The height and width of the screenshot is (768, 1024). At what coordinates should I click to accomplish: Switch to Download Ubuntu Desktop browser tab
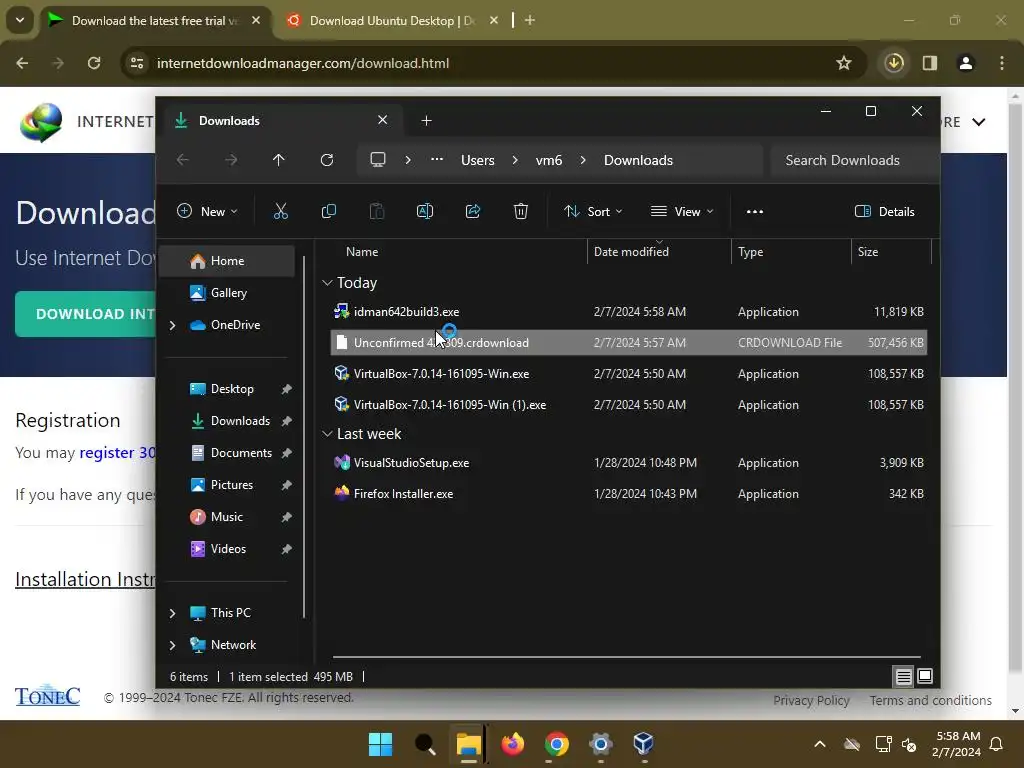[391, 21]
